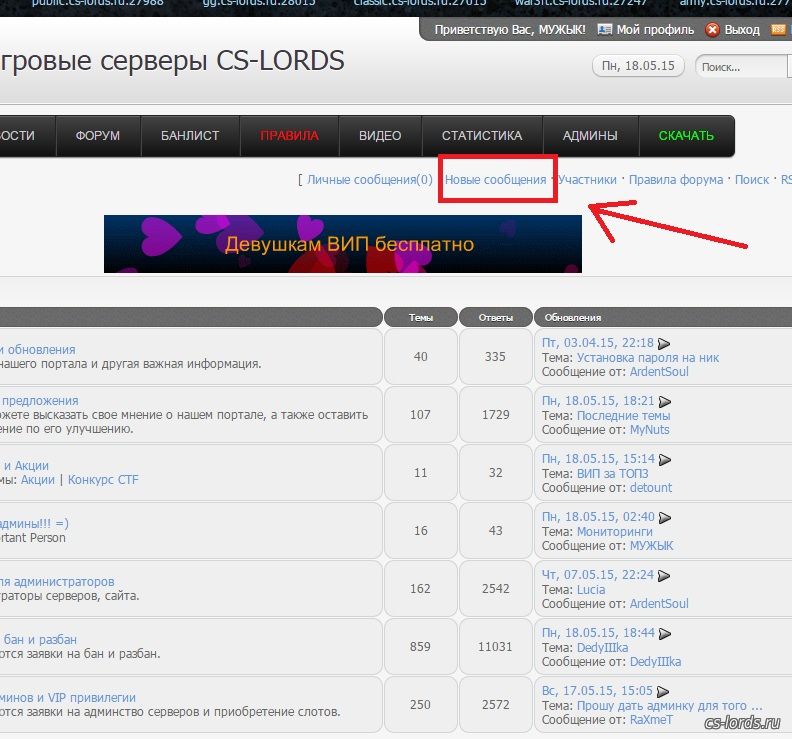Open date link Вс, 17.05.15, 15:05
This screenshot has width=792, height=739.
[x=598, y=691]
